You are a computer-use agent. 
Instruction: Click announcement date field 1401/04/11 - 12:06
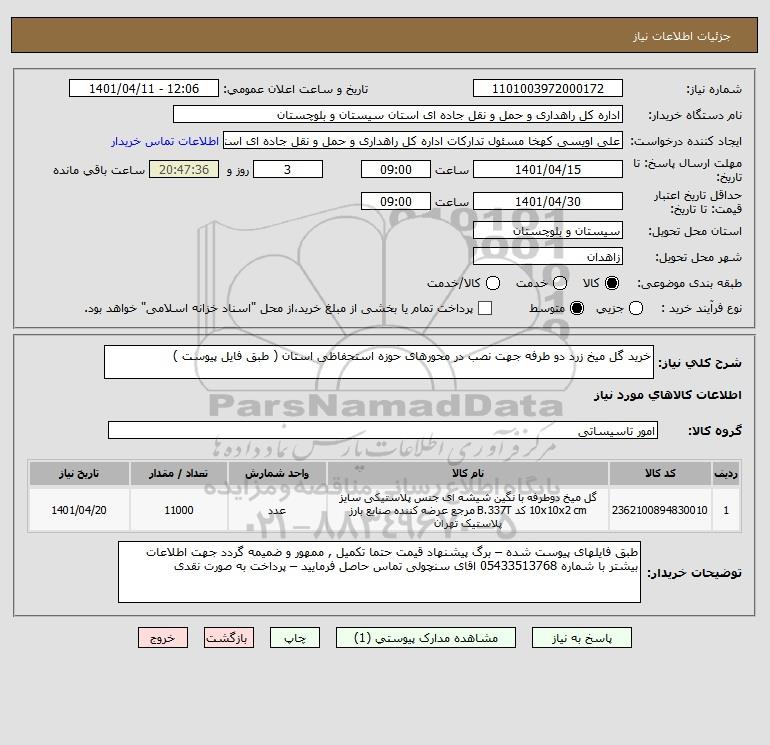click(144, 88)
